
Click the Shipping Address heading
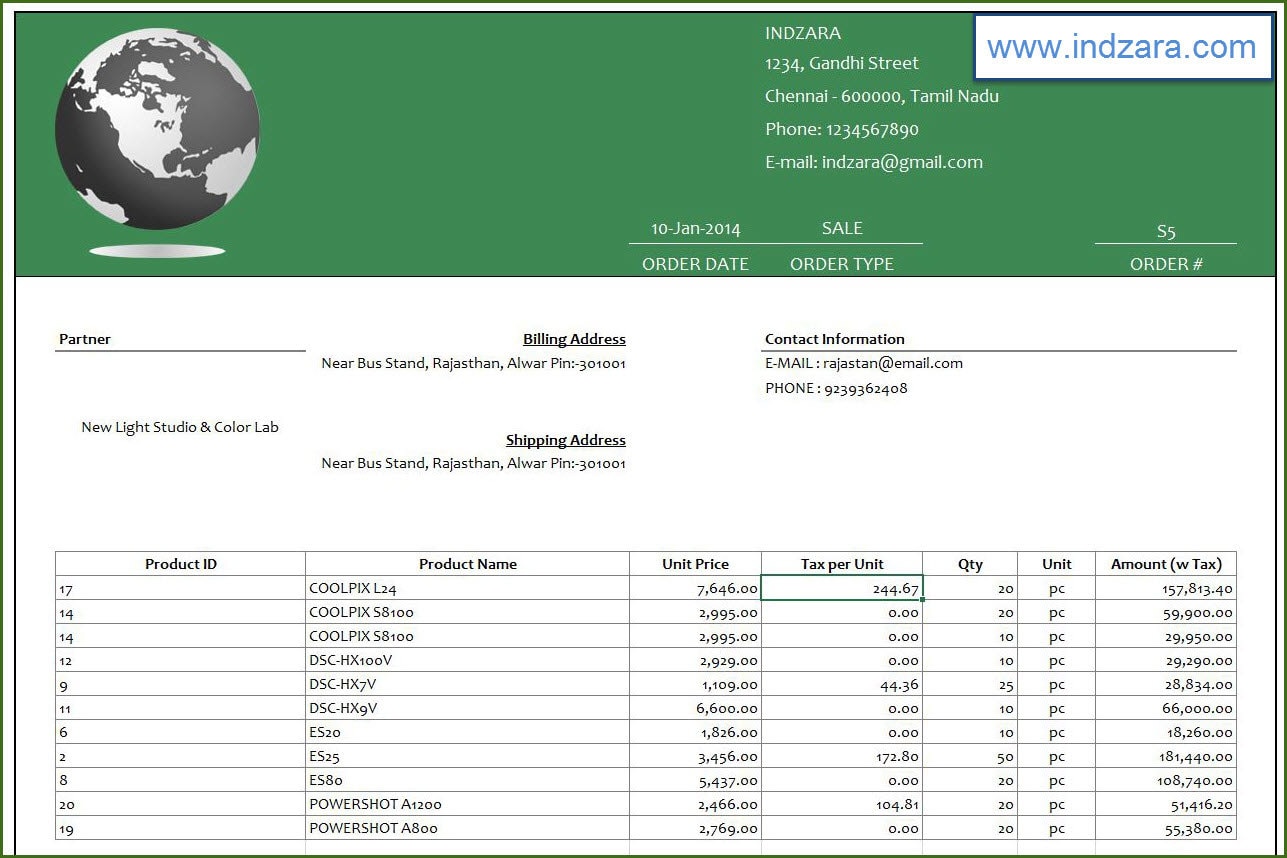[565, 439]
